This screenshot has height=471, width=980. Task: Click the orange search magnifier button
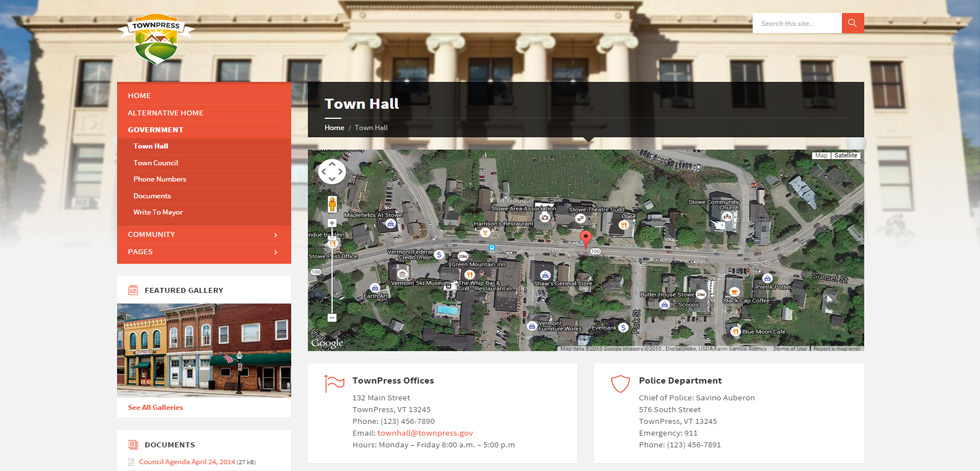[852, 23]
